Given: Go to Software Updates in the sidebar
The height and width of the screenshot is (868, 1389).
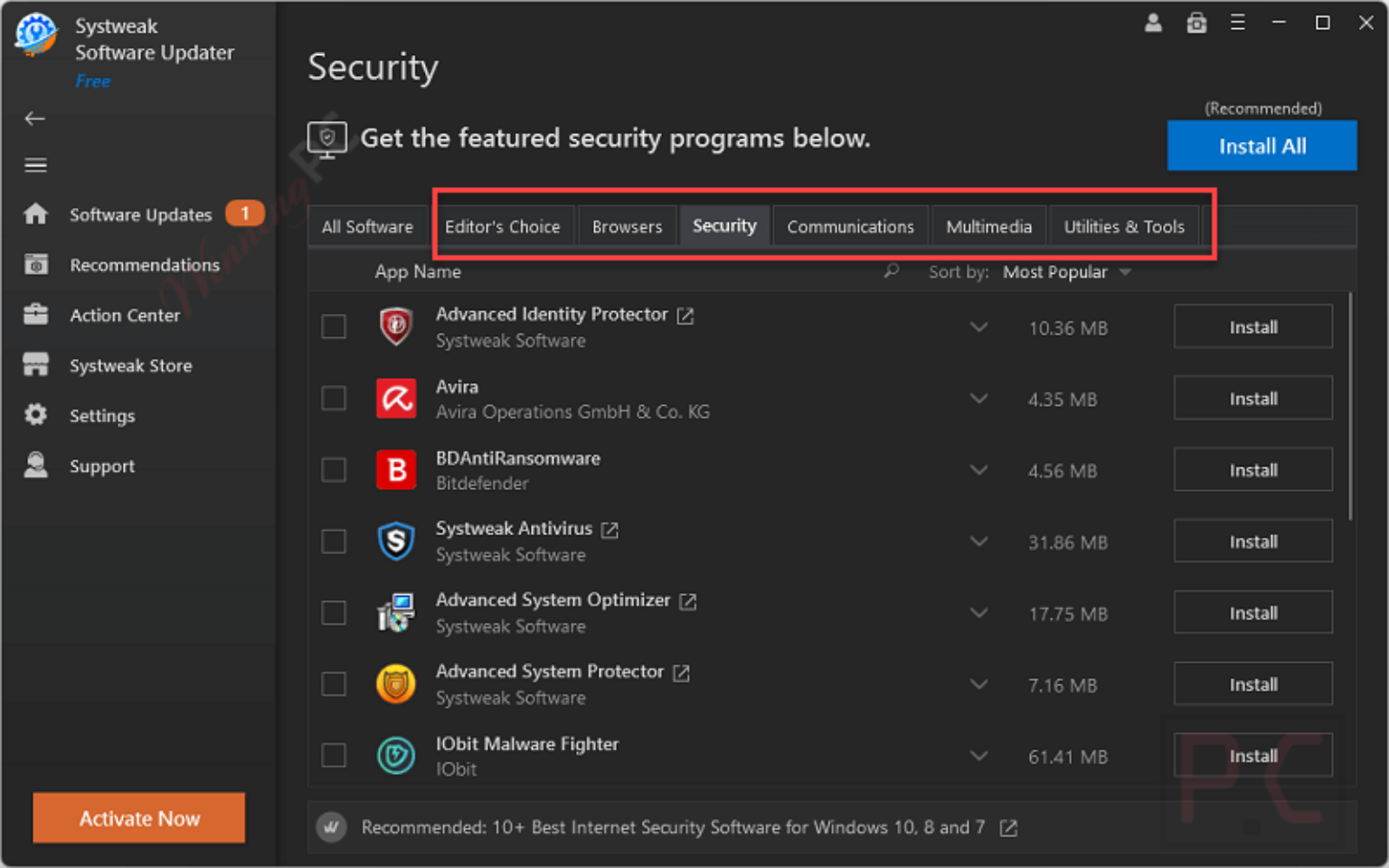Looking at the screenshot, I should point(141,214).
